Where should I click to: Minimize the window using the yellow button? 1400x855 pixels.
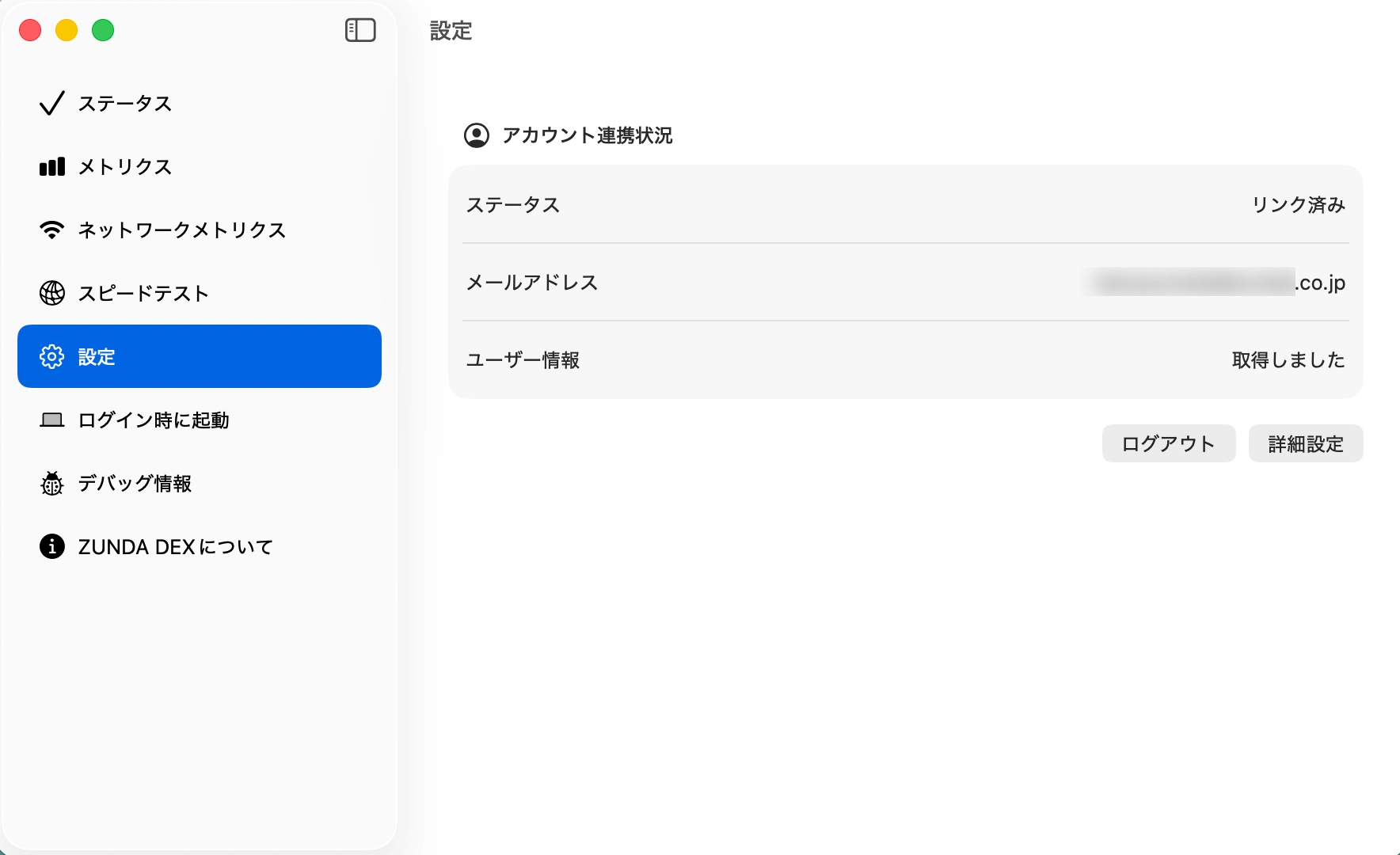[x=67, y=30]
